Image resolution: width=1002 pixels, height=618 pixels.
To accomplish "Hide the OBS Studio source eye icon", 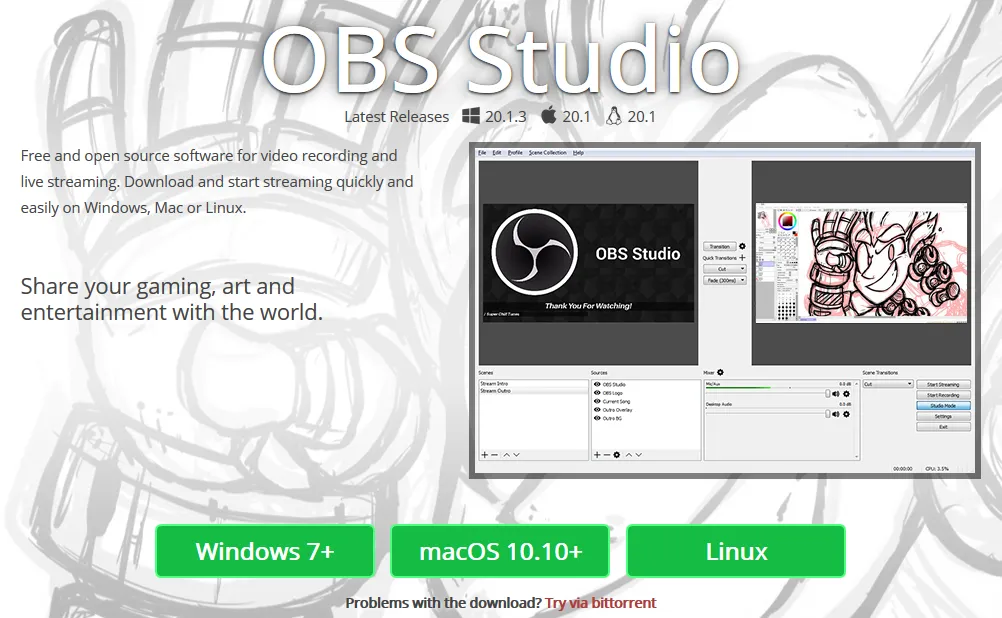I will (x=597, y=385).
